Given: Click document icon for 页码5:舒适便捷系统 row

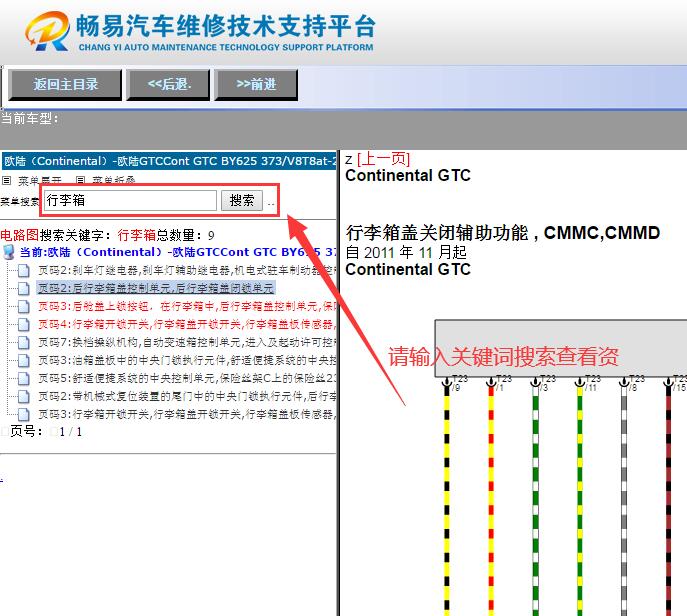Looking at the screenshot, I should [x=23, y=378].
